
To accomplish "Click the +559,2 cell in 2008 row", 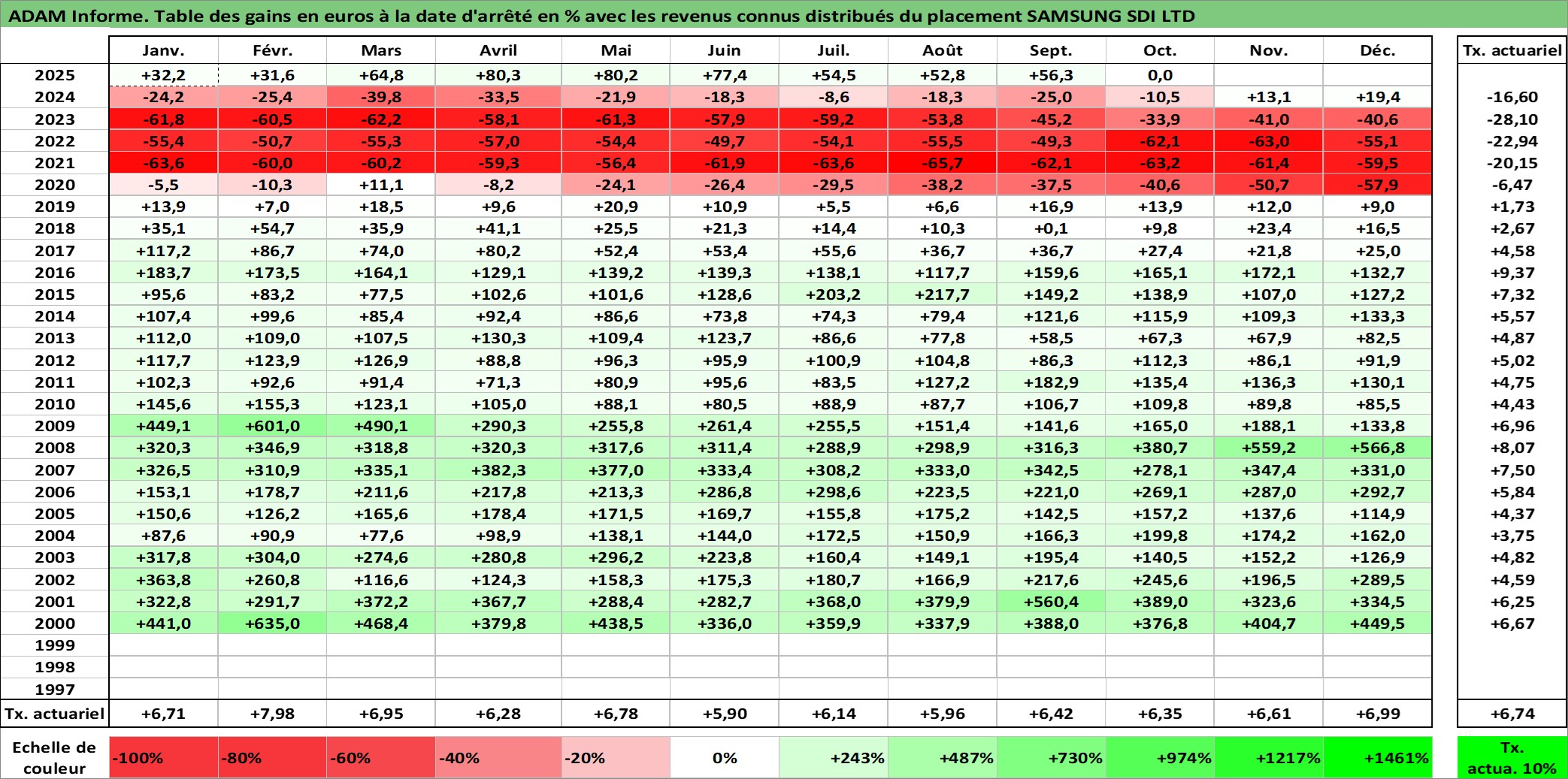I will 1269,448.
